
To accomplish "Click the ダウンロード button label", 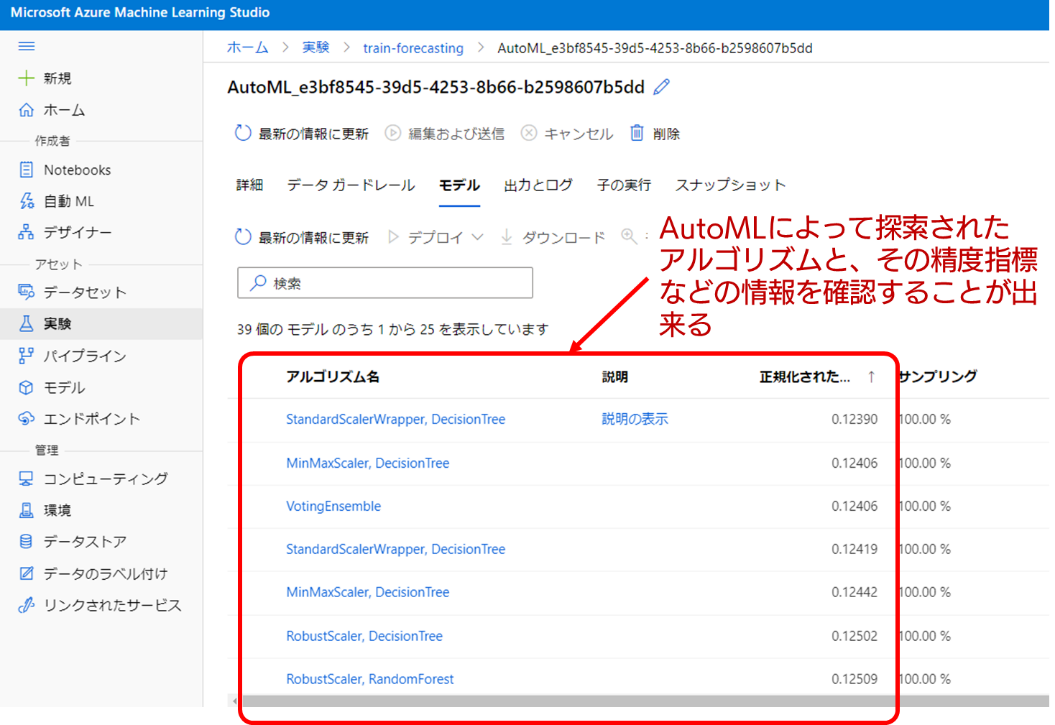I will click(564, 237).
